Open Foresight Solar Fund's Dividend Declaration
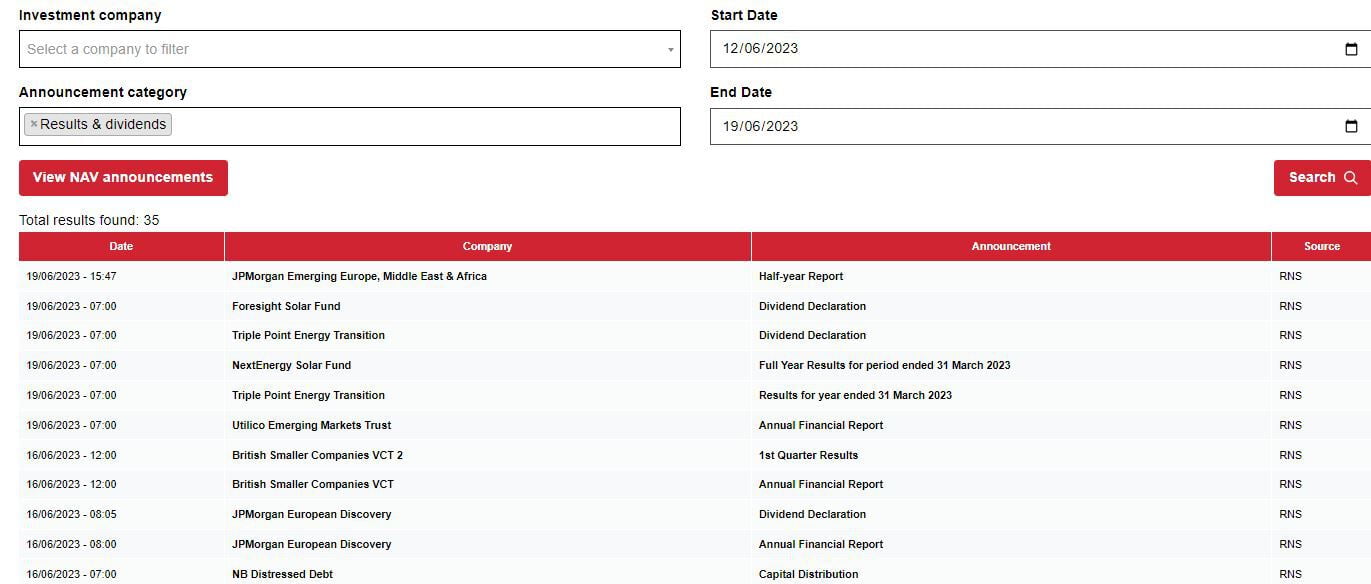The image size is (1371, 584). point(812,306)
